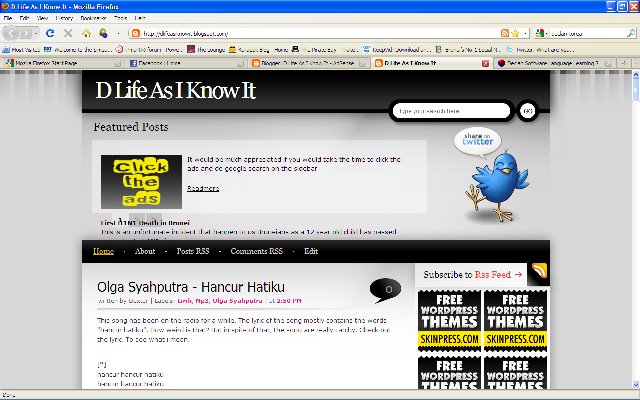Open the History menu
Screen dimensions: 640x400
tap(64, 18)
